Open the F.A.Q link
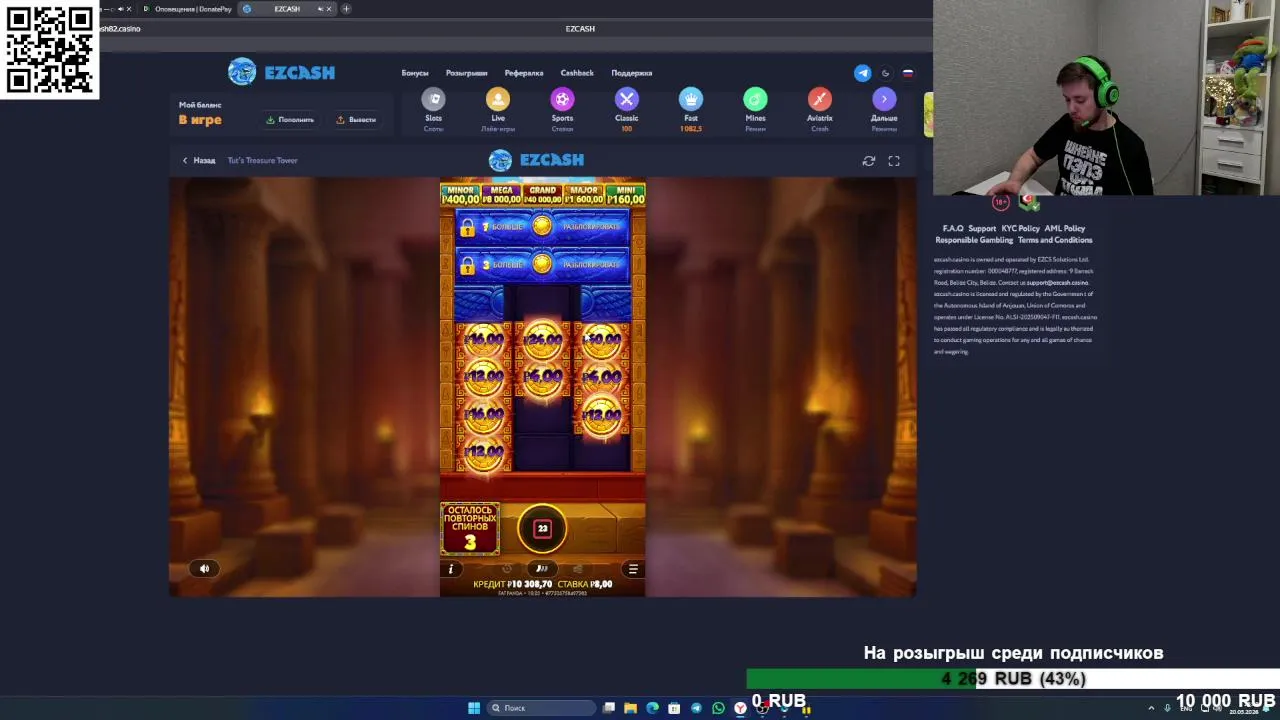The image size is (1280, 720). coord(952,228)
